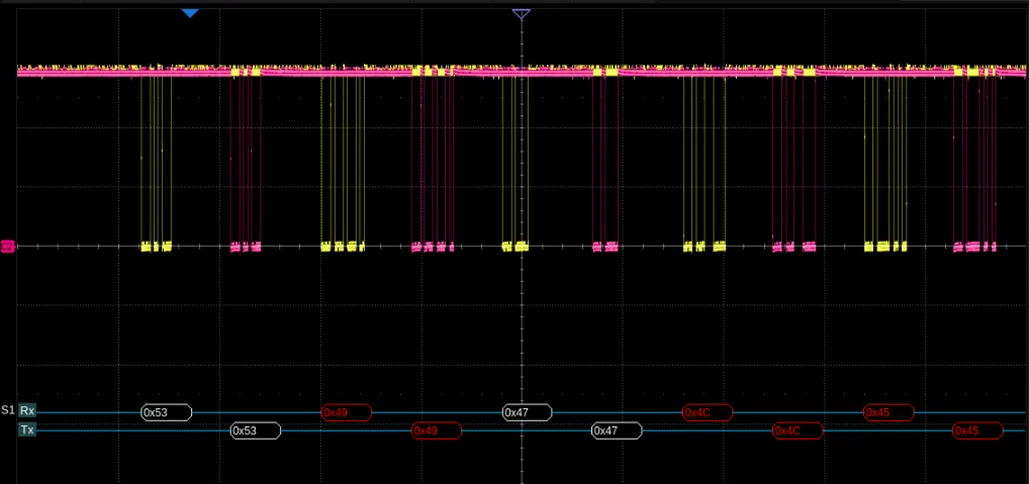Select the 0x45 packet on Rx row
1029x484 pixels.
[x=889, y=412]
